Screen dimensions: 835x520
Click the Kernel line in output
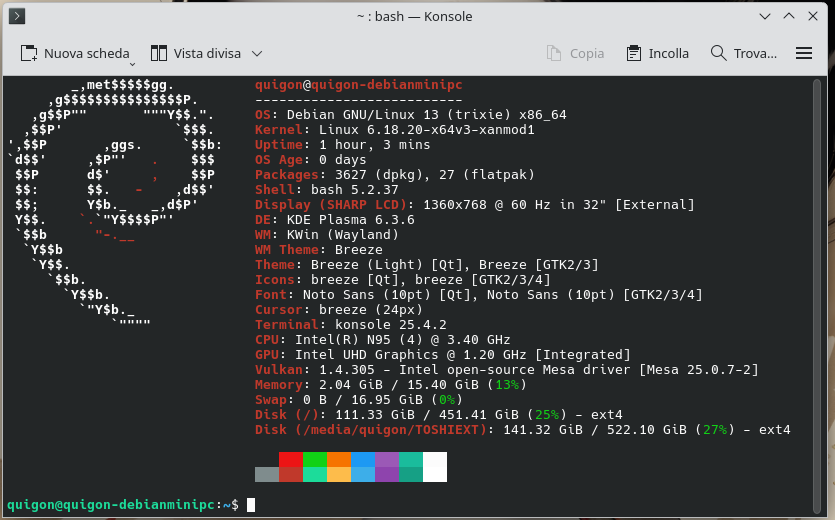tap(395, 130)
